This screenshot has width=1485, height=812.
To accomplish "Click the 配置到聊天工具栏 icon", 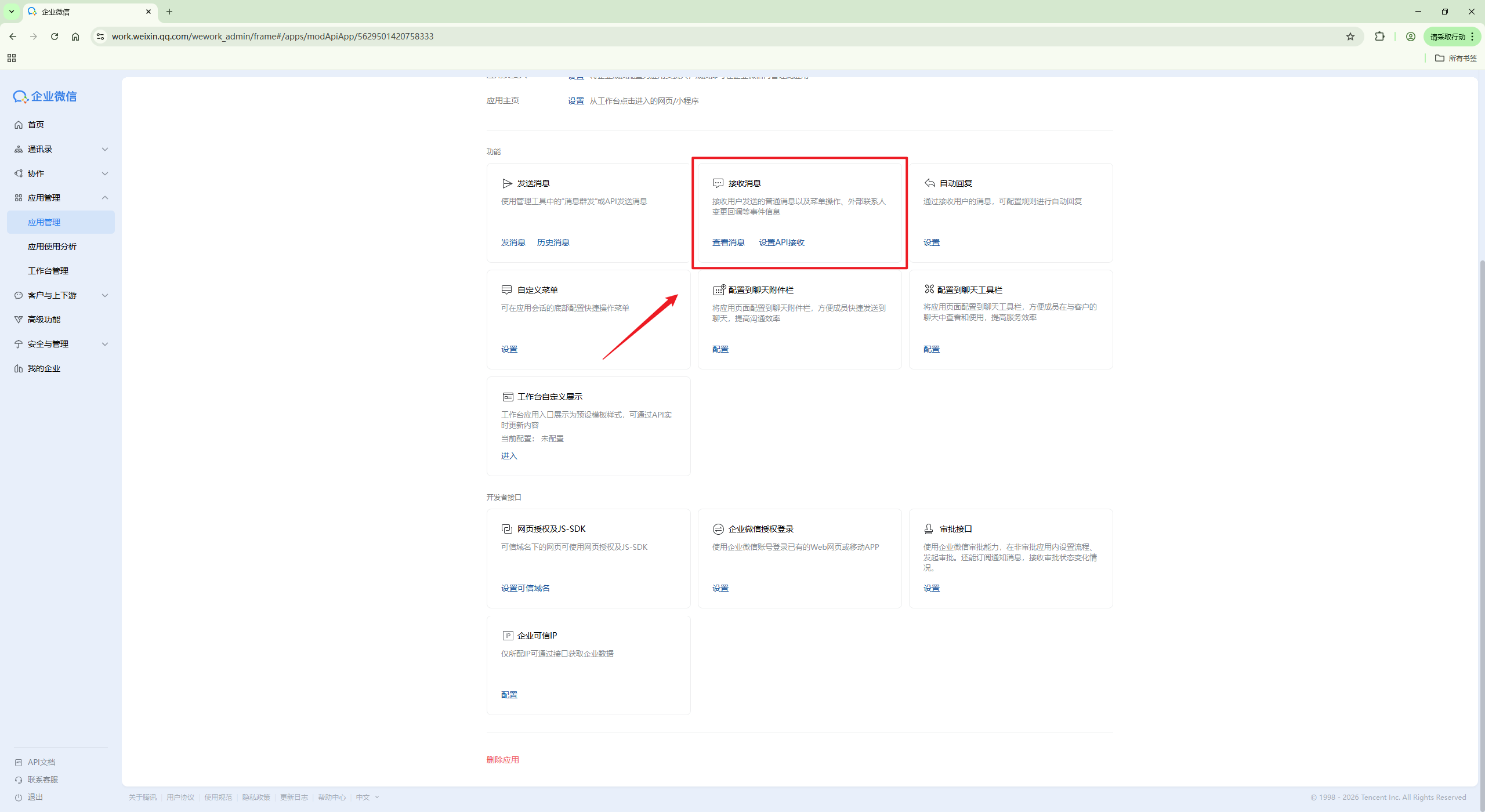I will (929, 289).
